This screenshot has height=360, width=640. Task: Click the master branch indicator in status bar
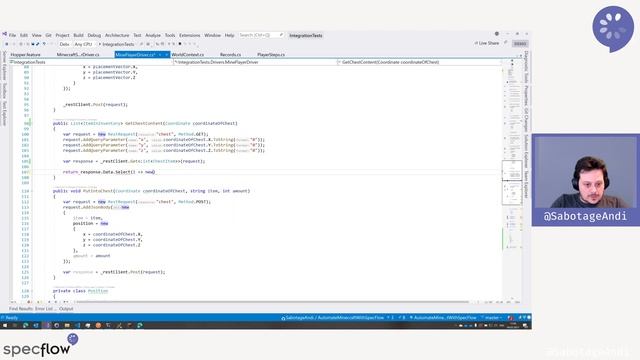pos(491,318)
